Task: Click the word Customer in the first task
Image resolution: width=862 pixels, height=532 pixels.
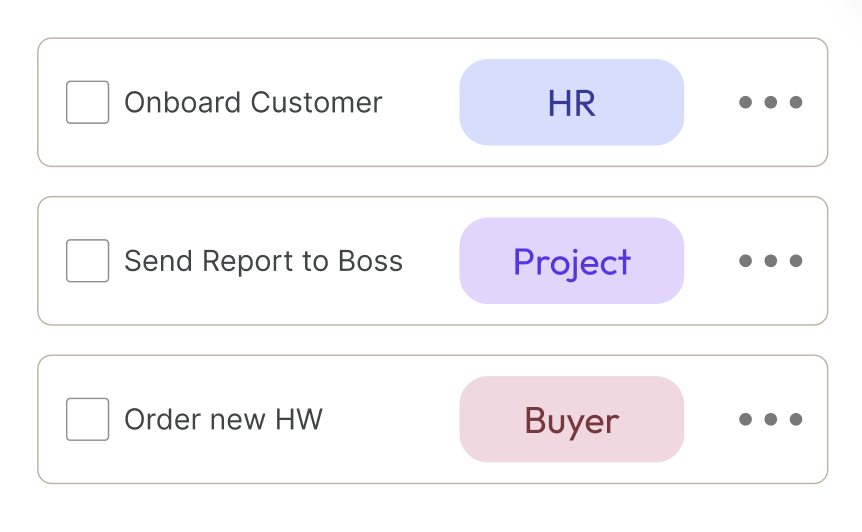Action: tap(316, 103)
